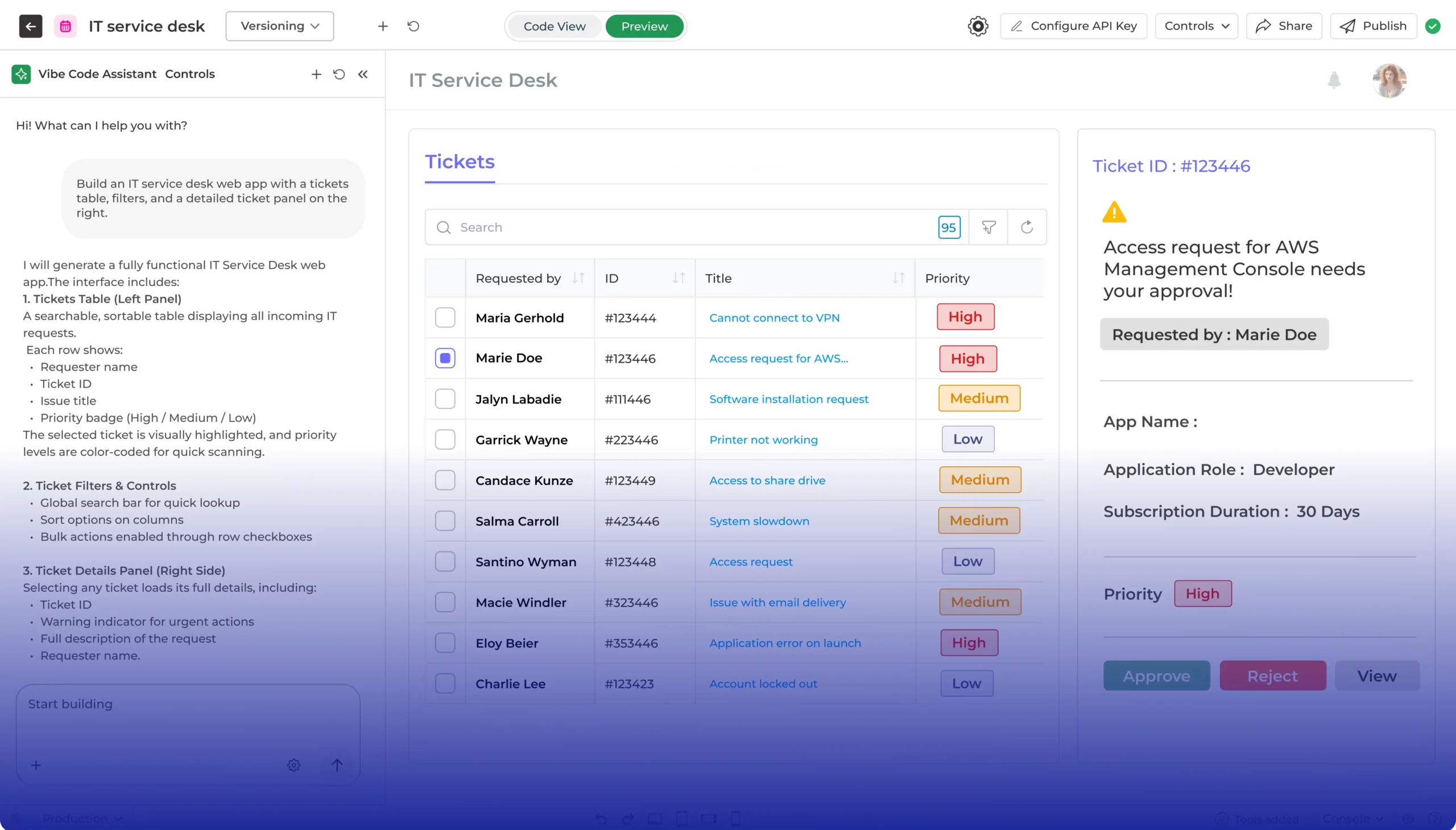
Task: Sort tickets by Requested by column
Action: tap(578, 278)
